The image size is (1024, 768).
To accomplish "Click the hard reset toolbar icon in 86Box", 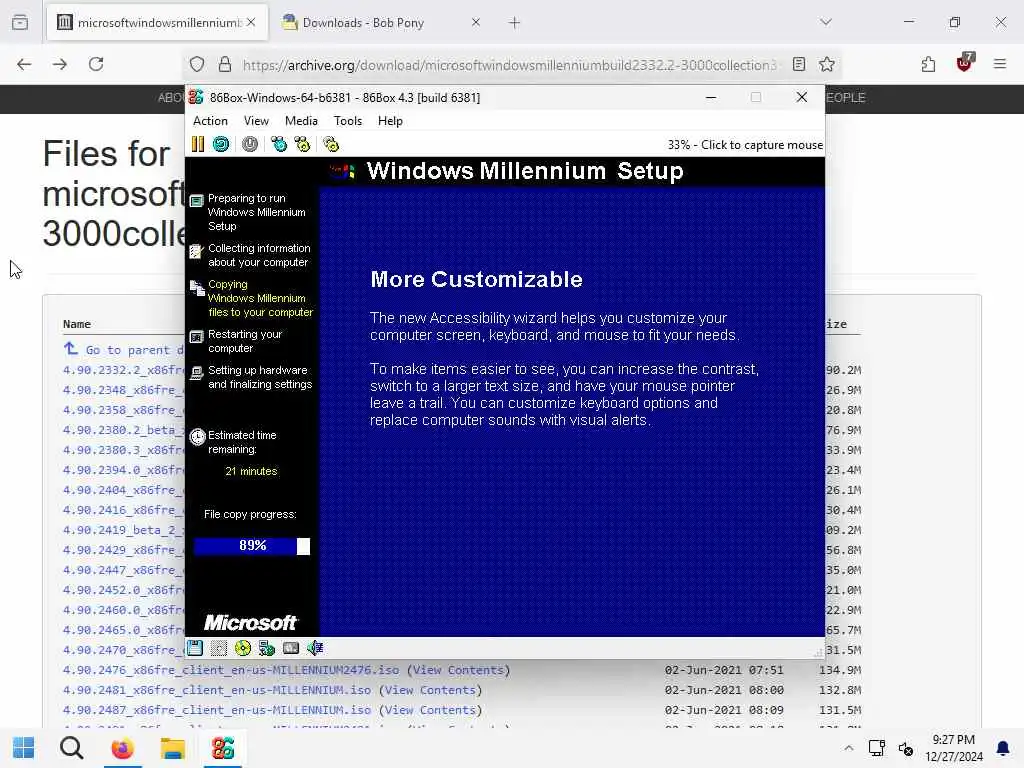I will 221,144.
